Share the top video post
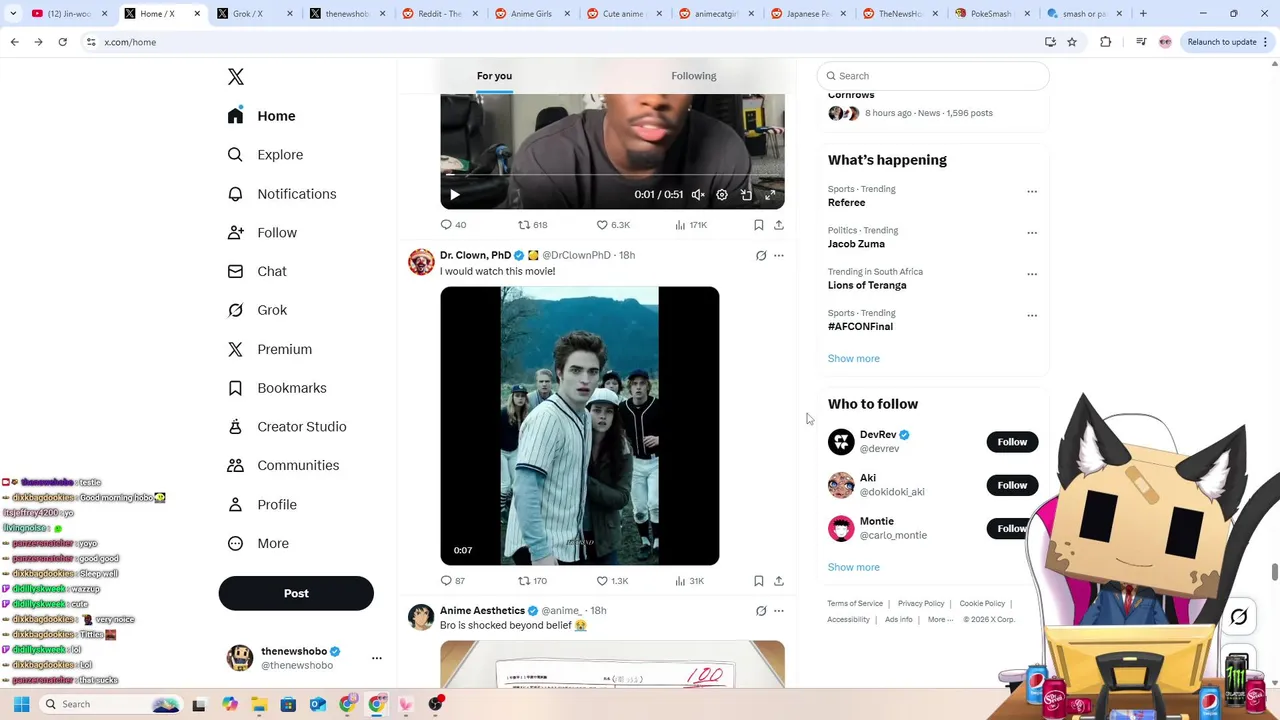This screenshot has height=720, width=1280. point(779,225)
